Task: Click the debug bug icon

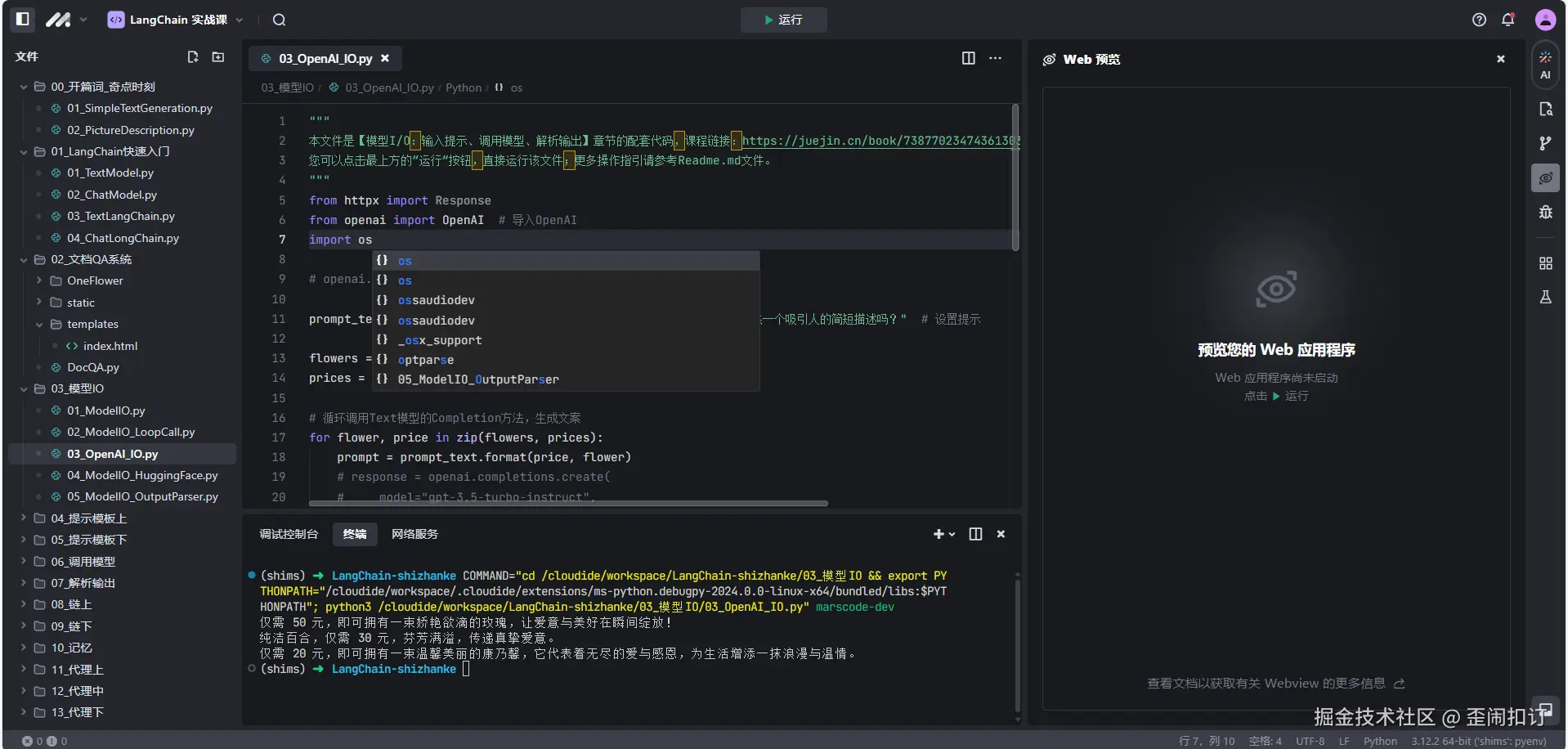Action: point(1544,213)
